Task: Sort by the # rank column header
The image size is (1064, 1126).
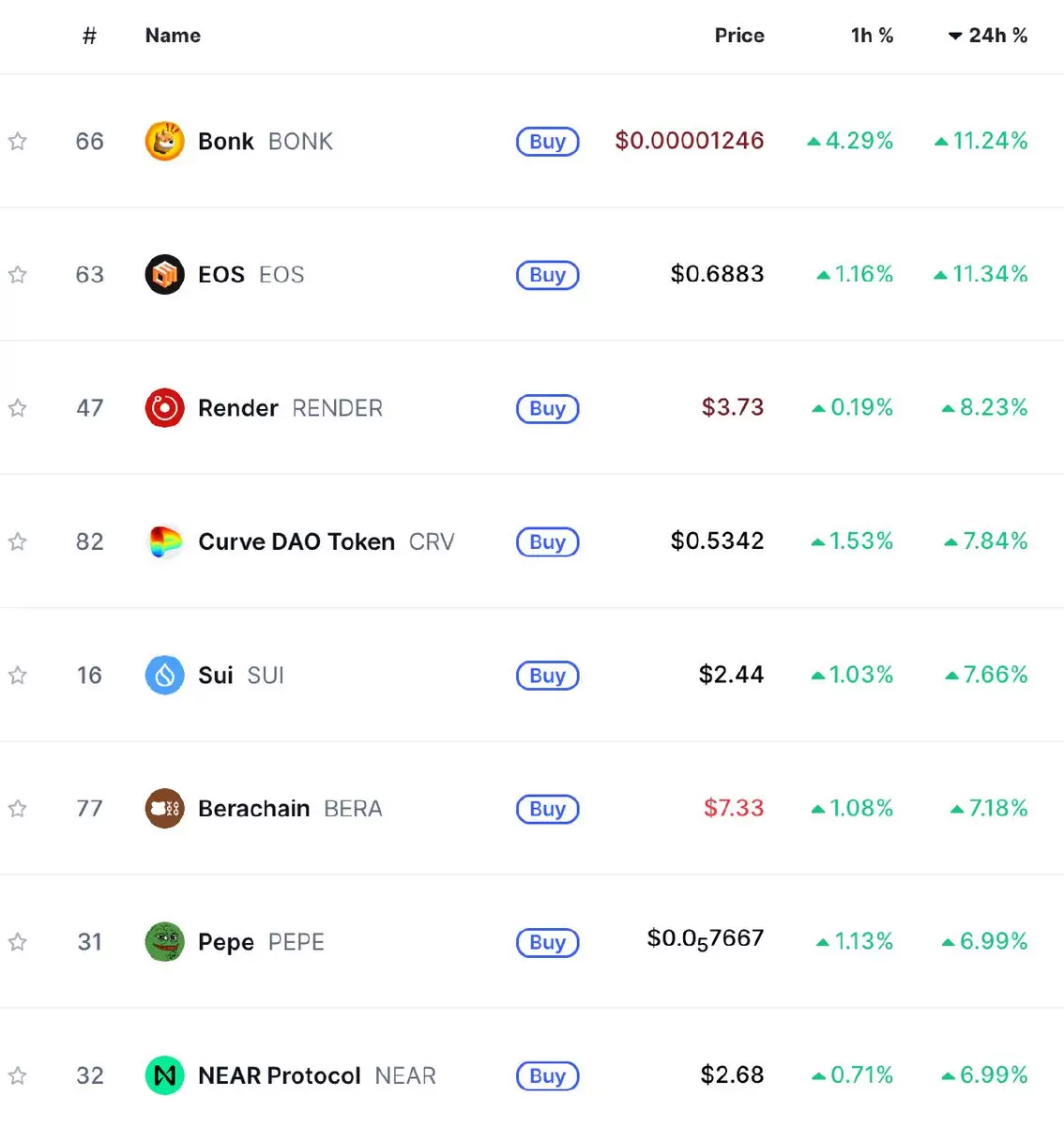Action: tap(89, 36)
